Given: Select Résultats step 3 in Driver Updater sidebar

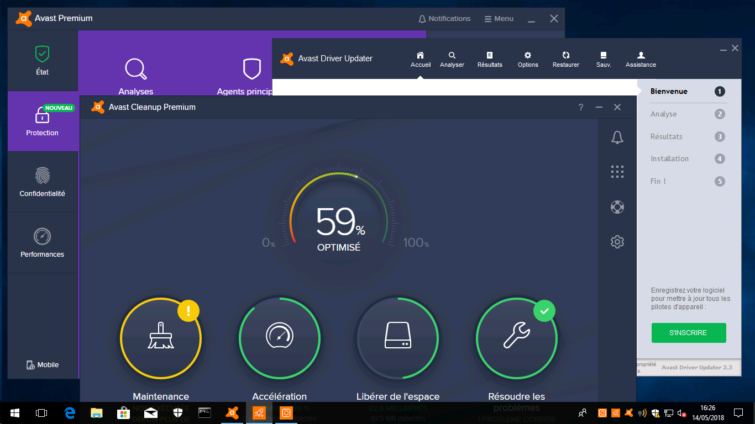Looking at the screenshot, I should pyautogui.click(x=687, y=137).
